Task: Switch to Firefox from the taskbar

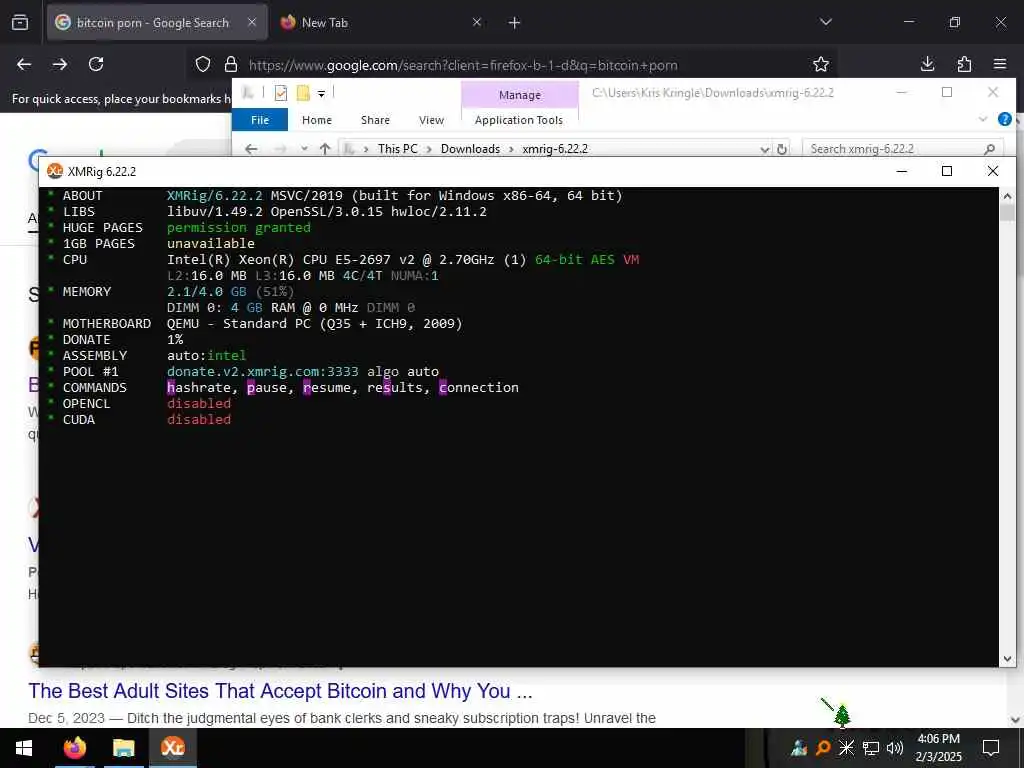Action: point(74,748)
